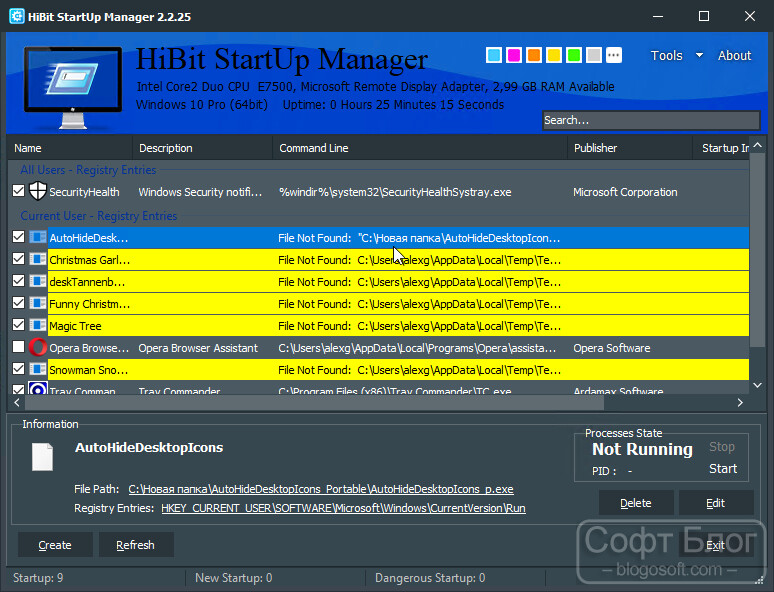
Task: Uncheck the AutoHideDesk... startup entry
Action: click(x=18, y=237)
